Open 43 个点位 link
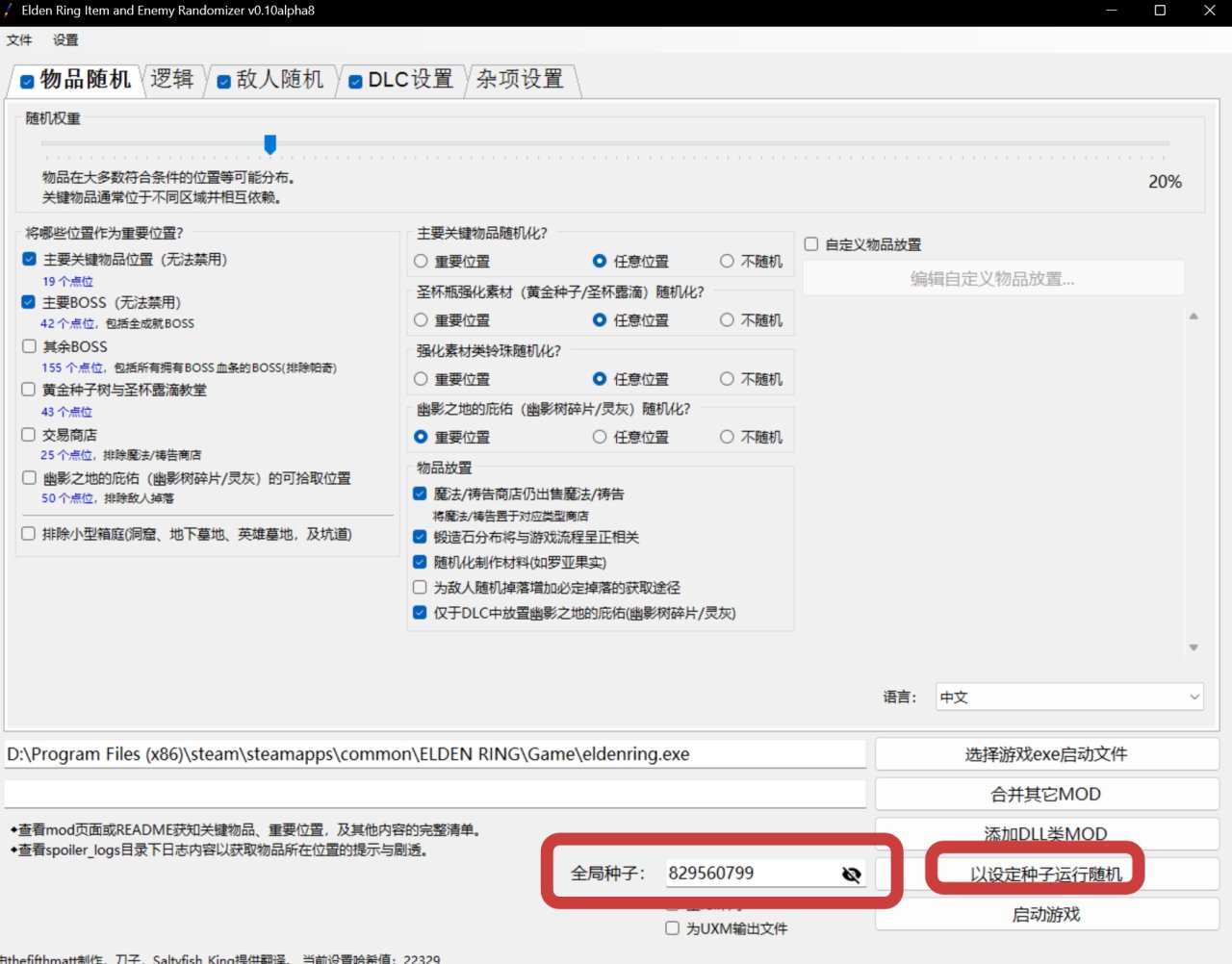1232x964 pixels. click(66, 412)
